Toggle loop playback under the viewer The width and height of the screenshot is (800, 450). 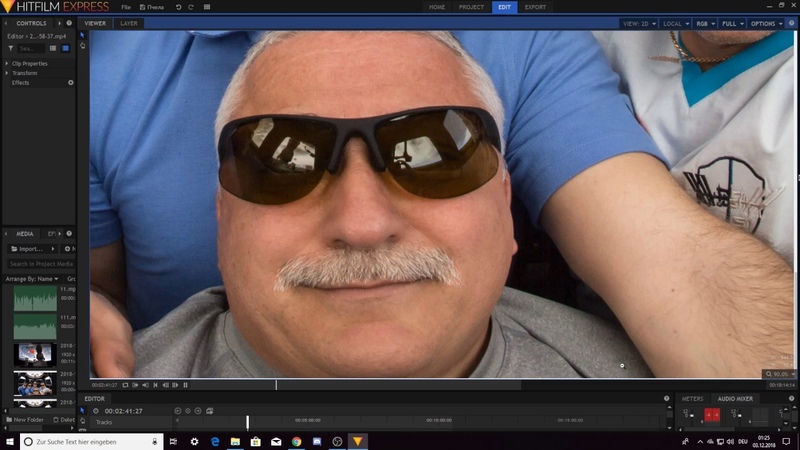pyautogui.click(x=126, y=385)
